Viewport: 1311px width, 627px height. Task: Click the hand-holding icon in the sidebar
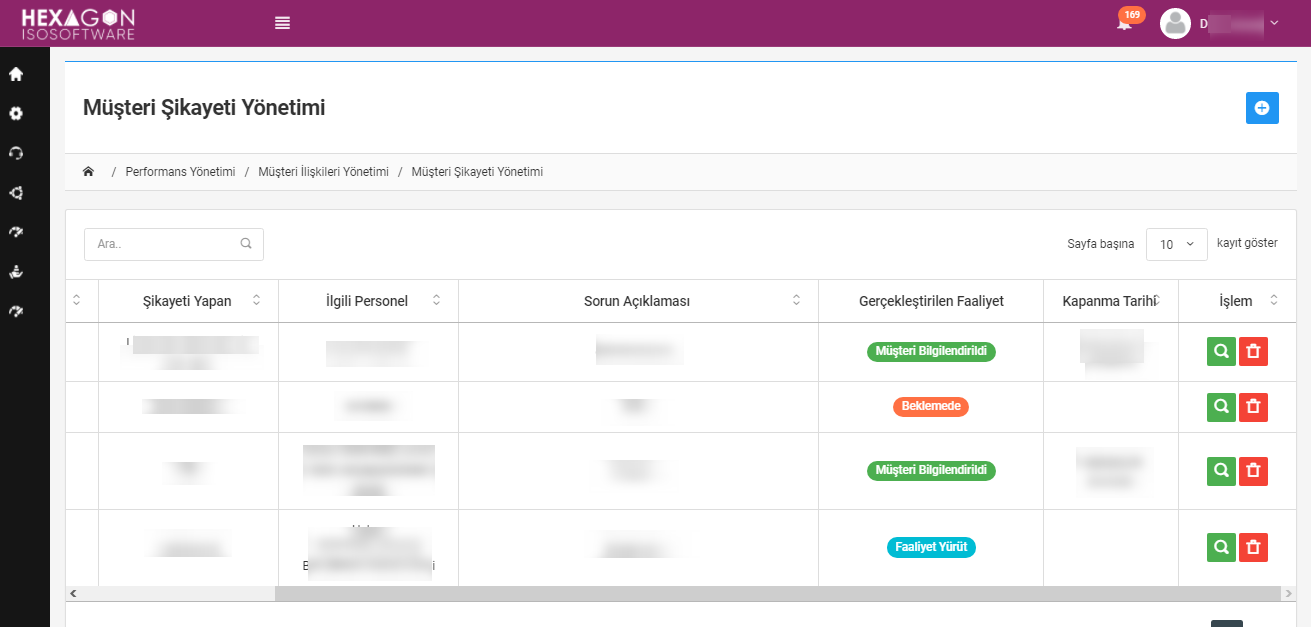coord(16,272)
